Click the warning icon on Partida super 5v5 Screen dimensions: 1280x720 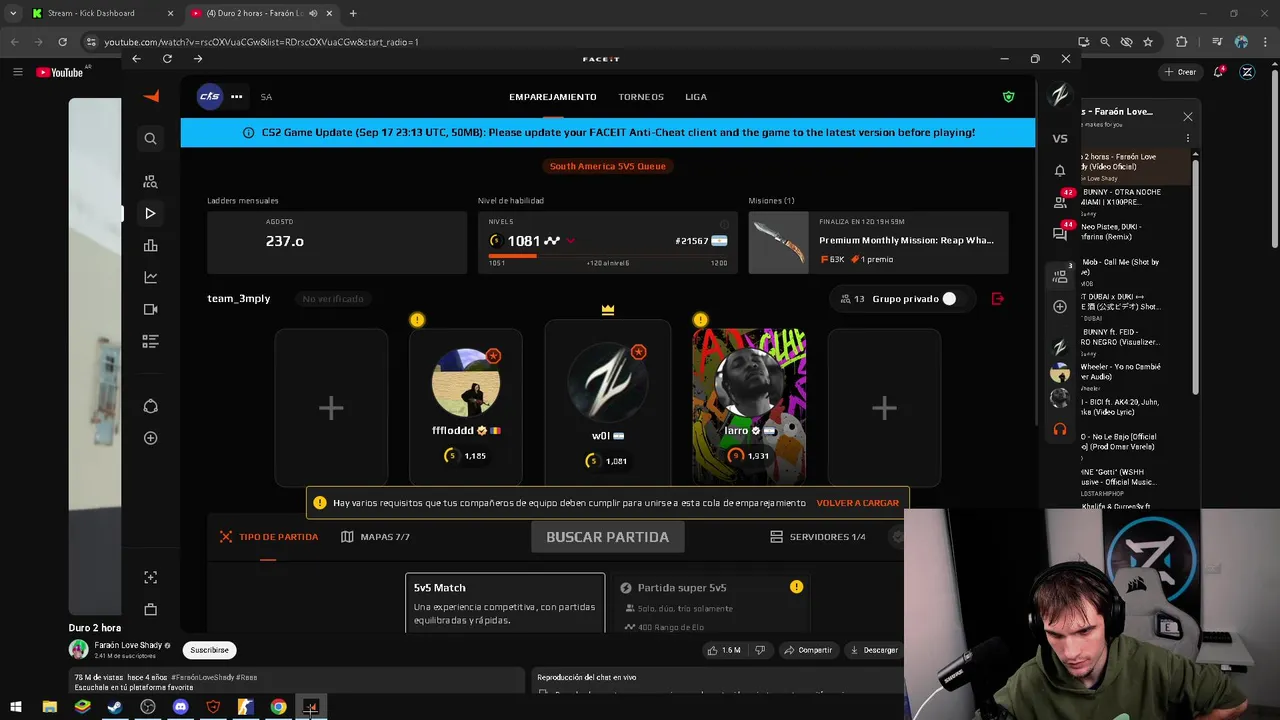796,587
